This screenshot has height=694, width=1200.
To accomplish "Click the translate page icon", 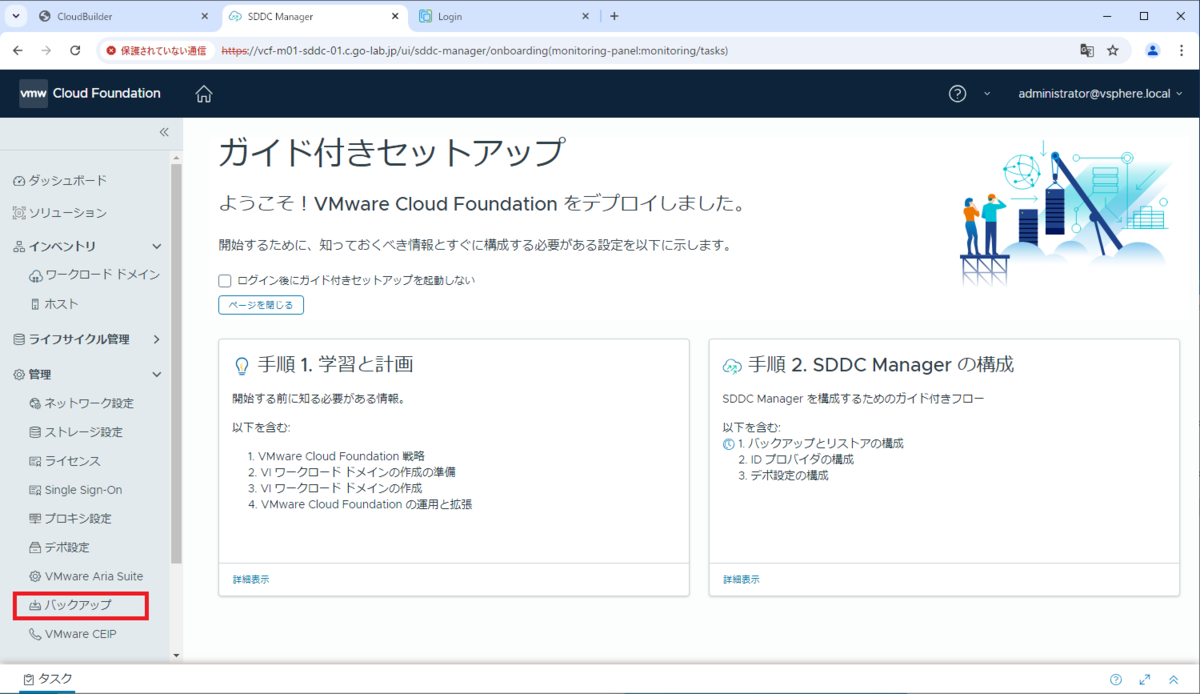I will pos(1087,50).
